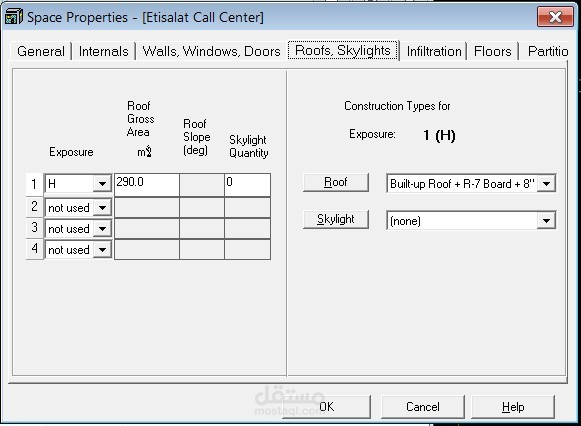581x426 pixels.
Task: Expand row 1 exposure dropdown showing H
Action: point(102,184)
